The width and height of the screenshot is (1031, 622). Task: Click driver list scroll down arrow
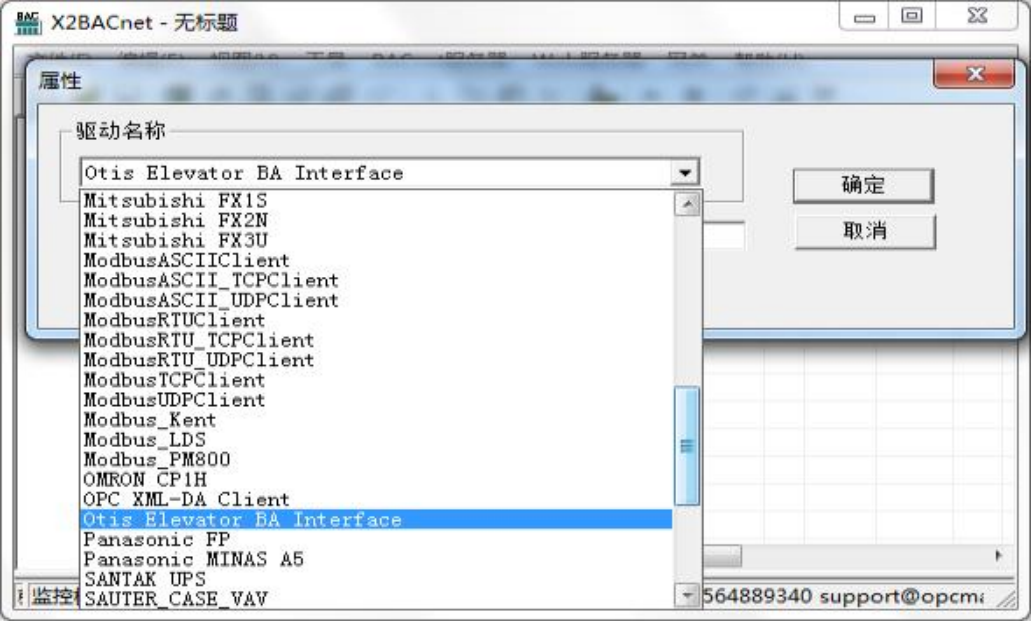[x=687, y=596]
